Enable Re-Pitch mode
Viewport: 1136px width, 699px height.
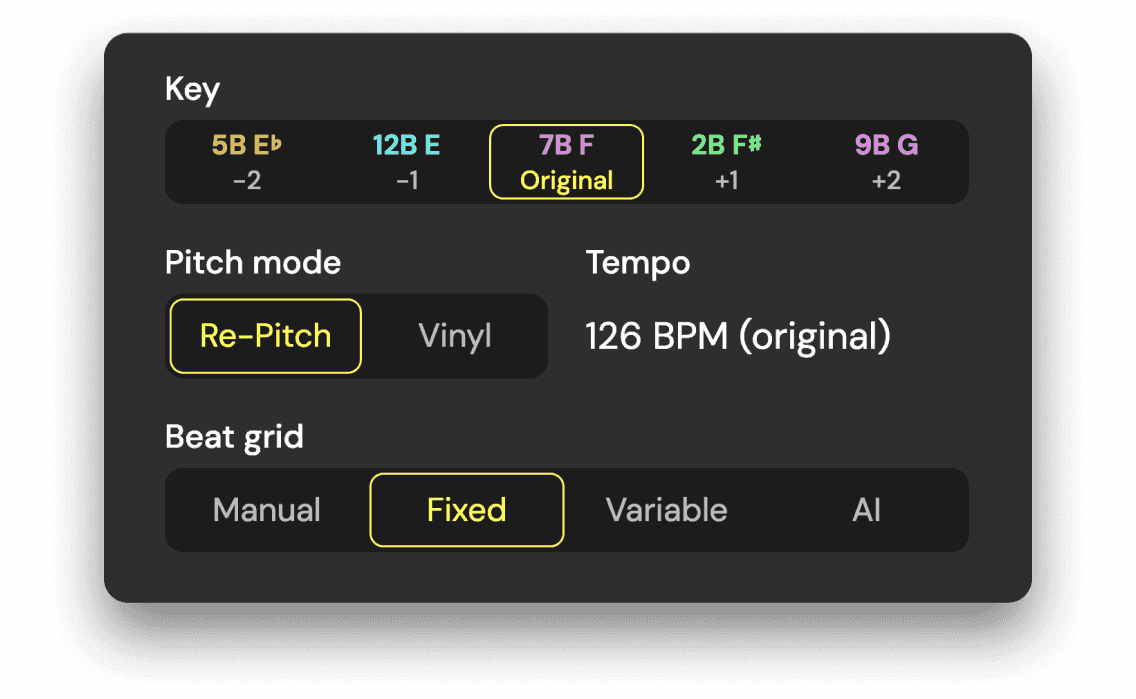(264, 336)
